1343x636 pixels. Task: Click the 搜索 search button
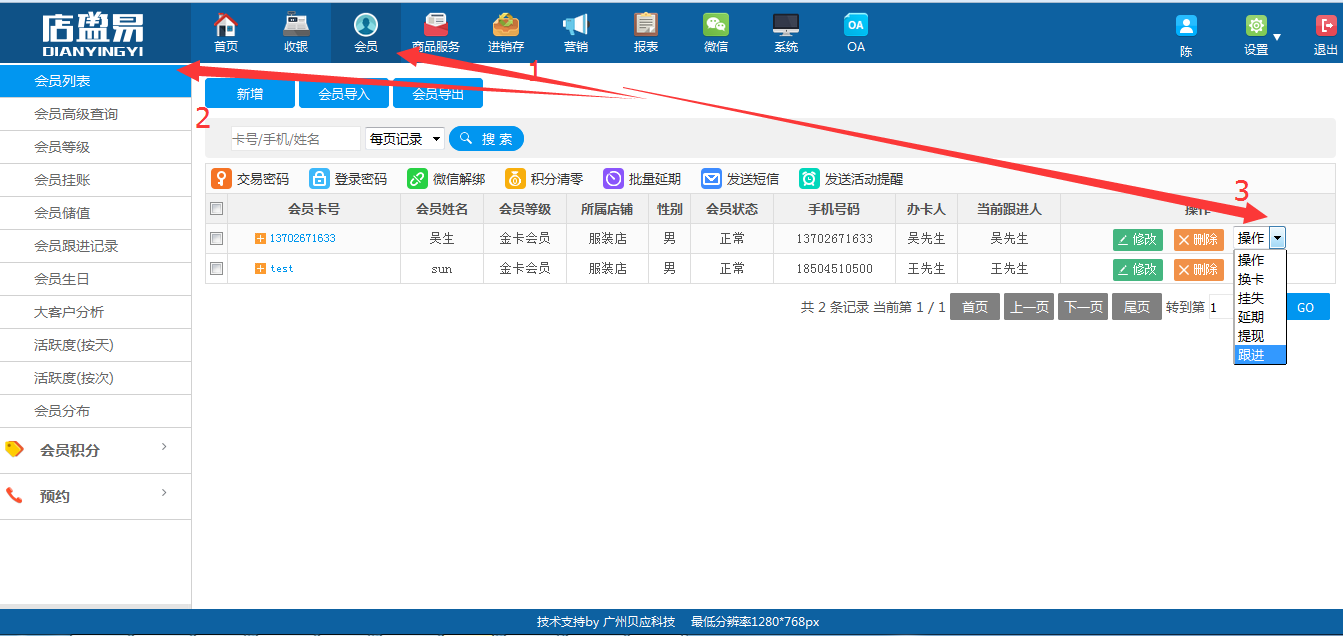click(x=486, y=139)
